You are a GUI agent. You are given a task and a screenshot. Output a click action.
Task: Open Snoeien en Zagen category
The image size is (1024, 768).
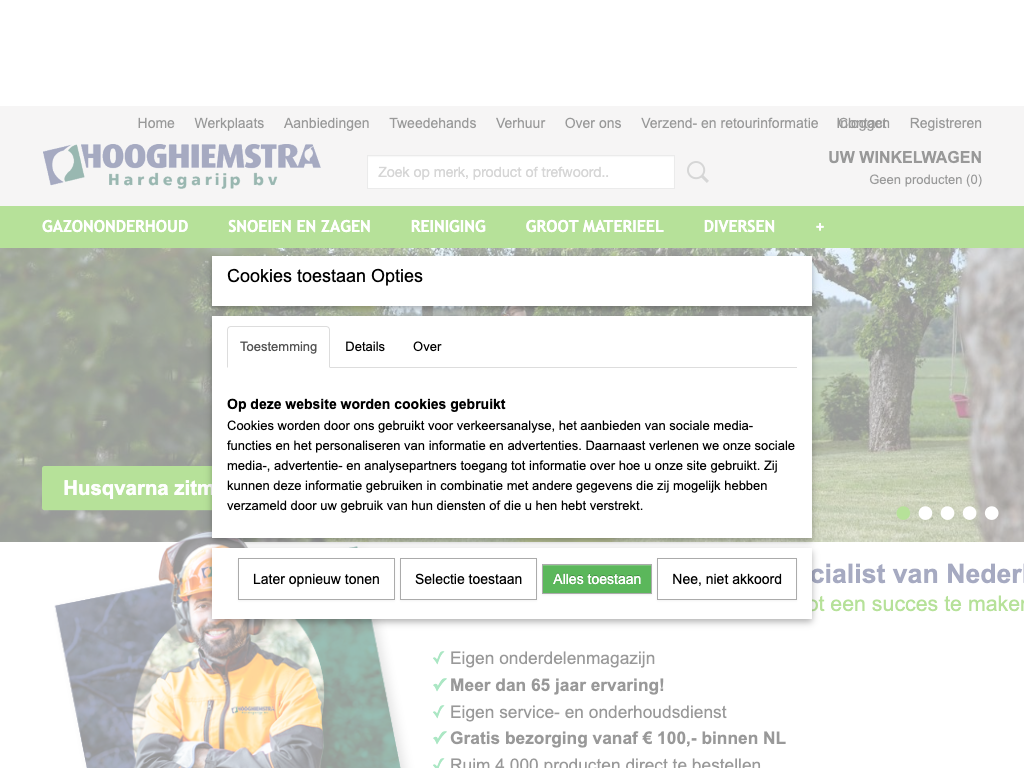[x=299, y=227]
